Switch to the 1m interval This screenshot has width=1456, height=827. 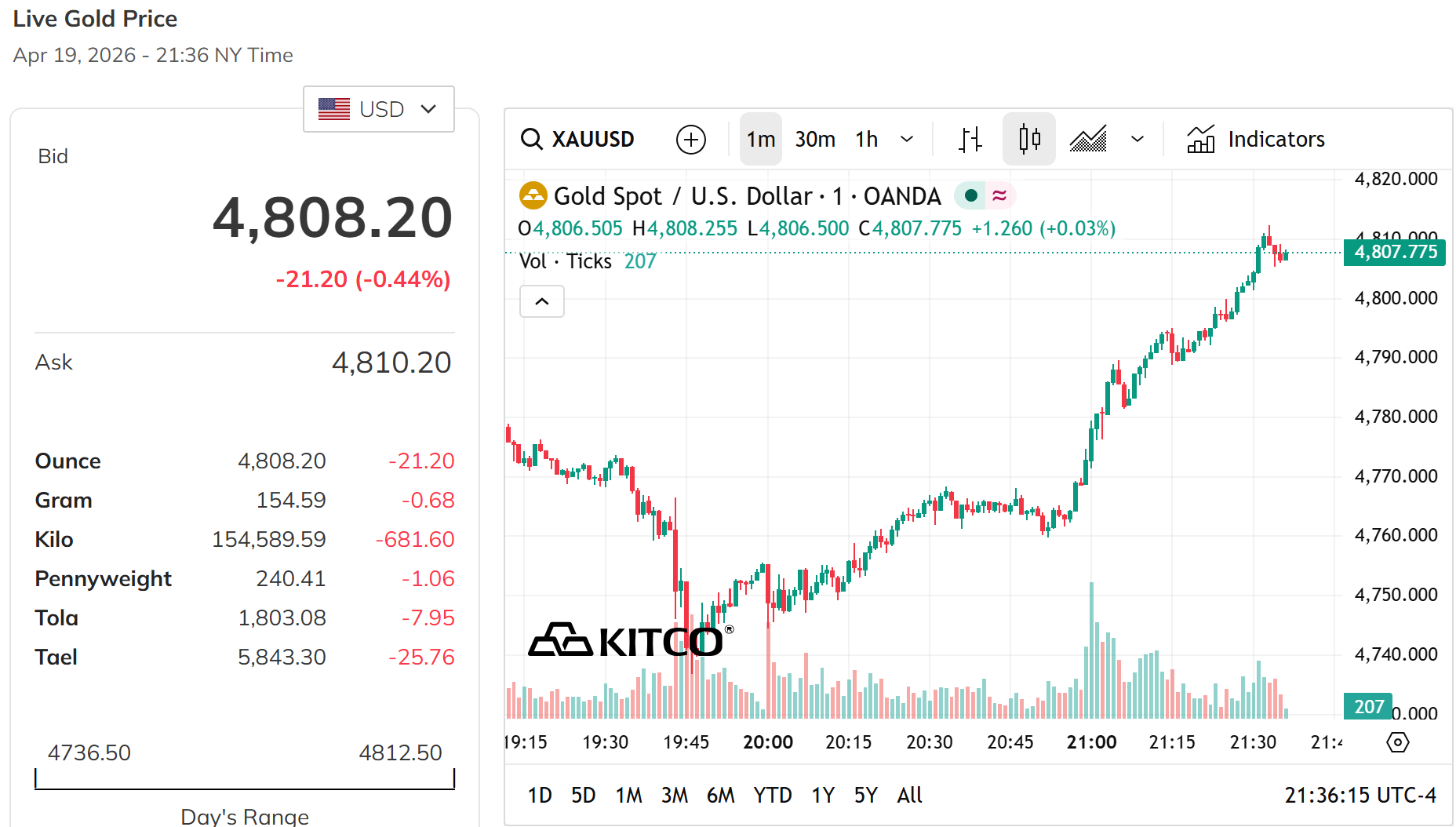[x=760, y=140]
